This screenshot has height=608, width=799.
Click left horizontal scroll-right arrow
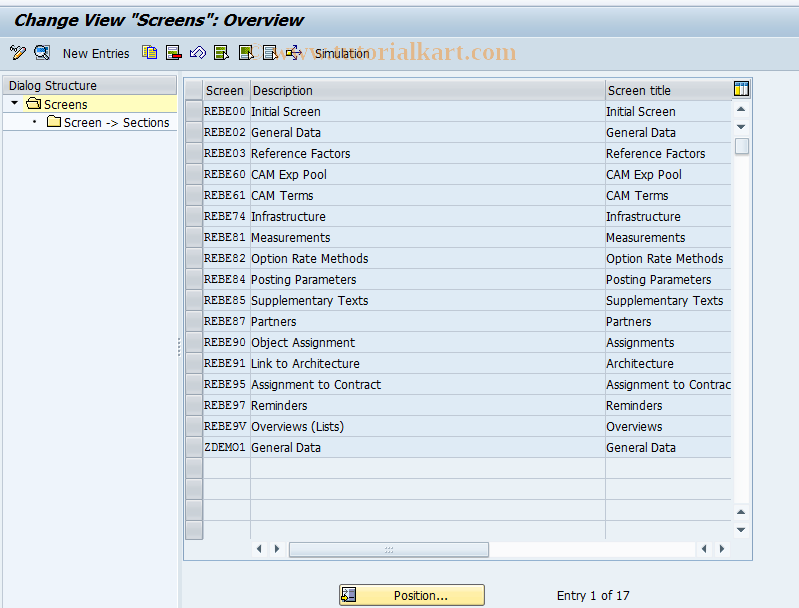point(277,549)
